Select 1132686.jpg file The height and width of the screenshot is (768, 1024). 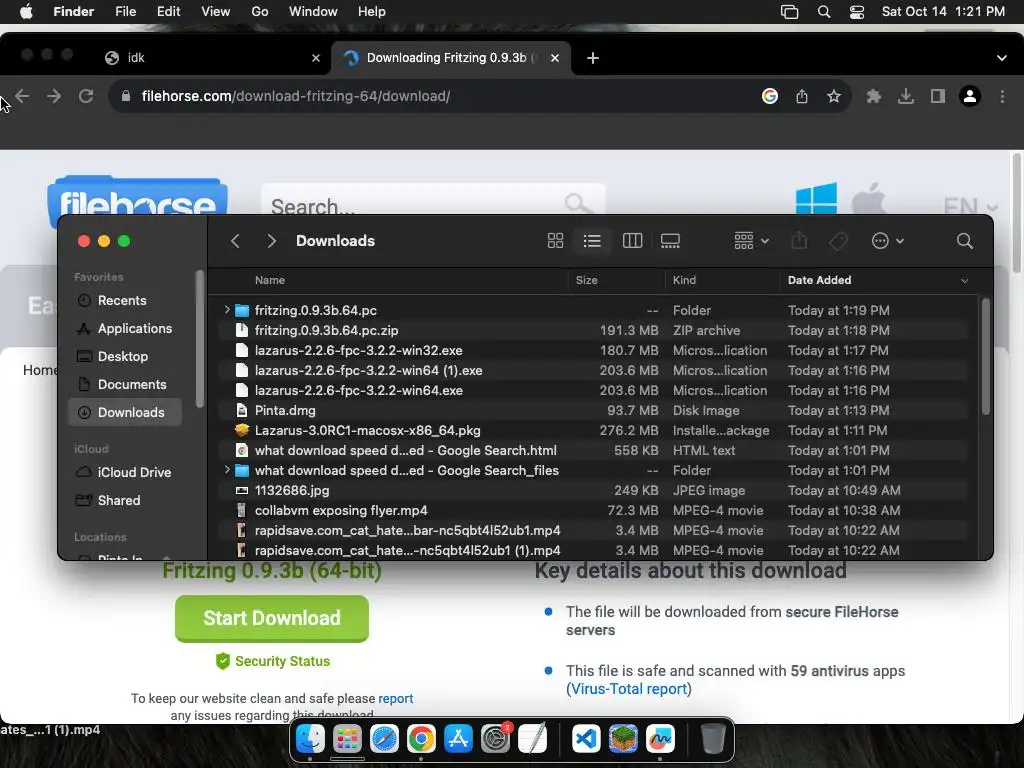click(593, 490)
